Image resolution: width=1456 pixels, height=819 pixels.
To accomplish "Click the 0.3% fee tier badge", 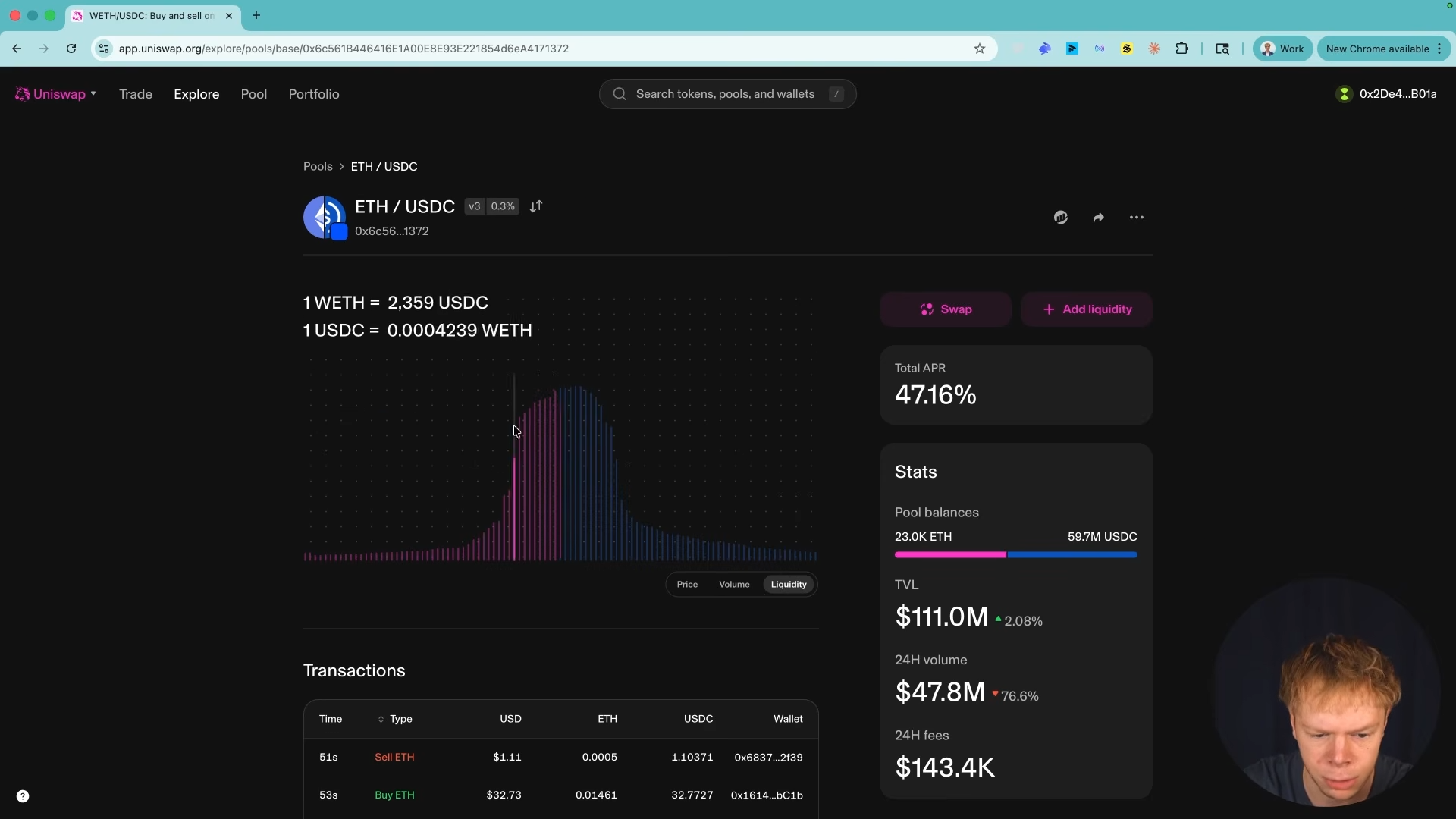I will click(503, 206).
